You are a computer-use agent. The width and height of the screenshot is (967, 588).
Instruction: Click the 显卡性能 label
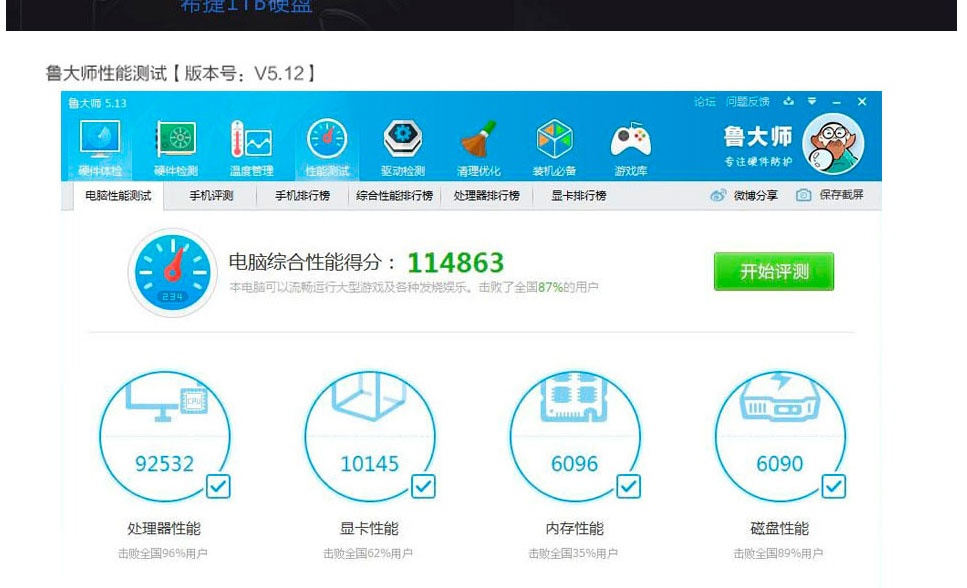369,529
